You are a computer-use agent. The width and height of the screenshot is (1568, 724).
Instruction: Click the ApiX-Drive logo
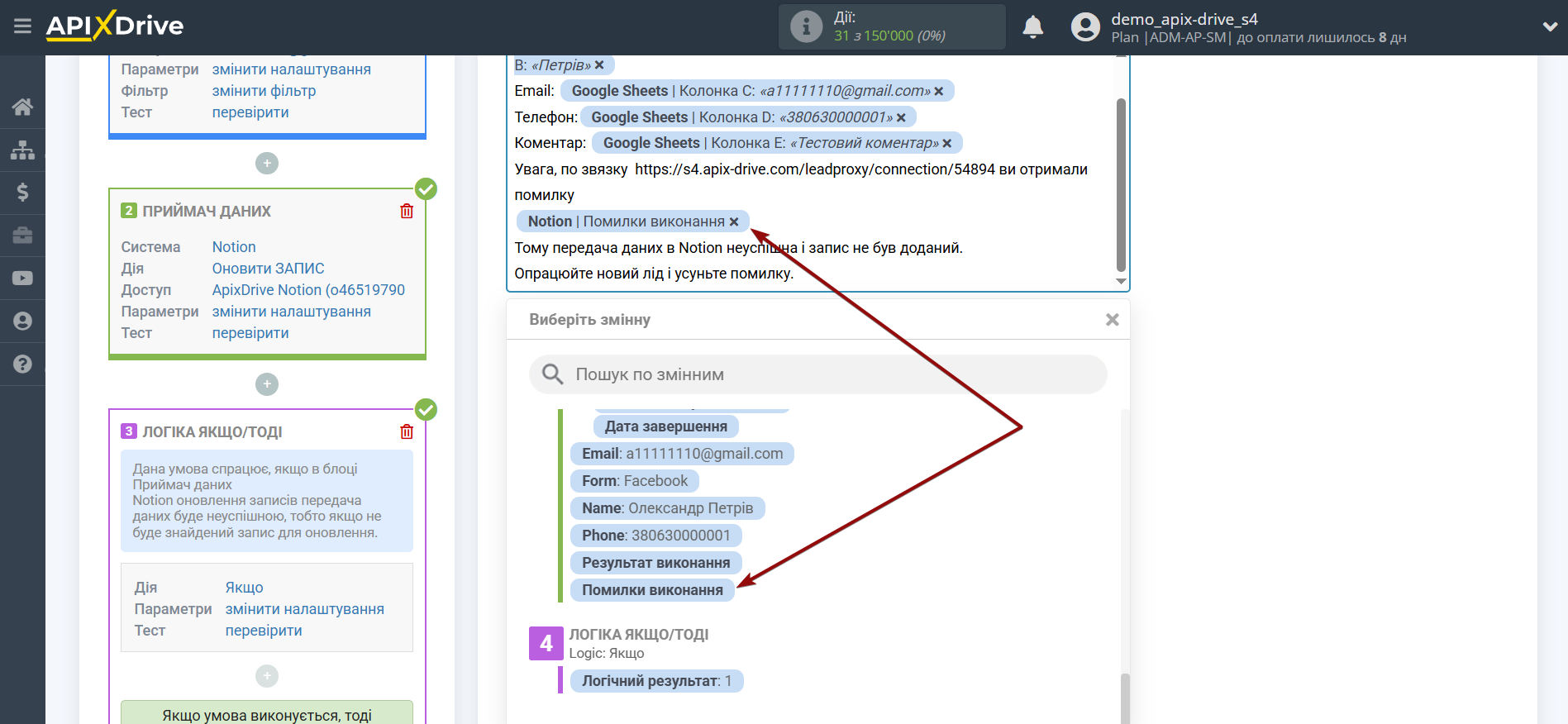[x=115, y=26]
